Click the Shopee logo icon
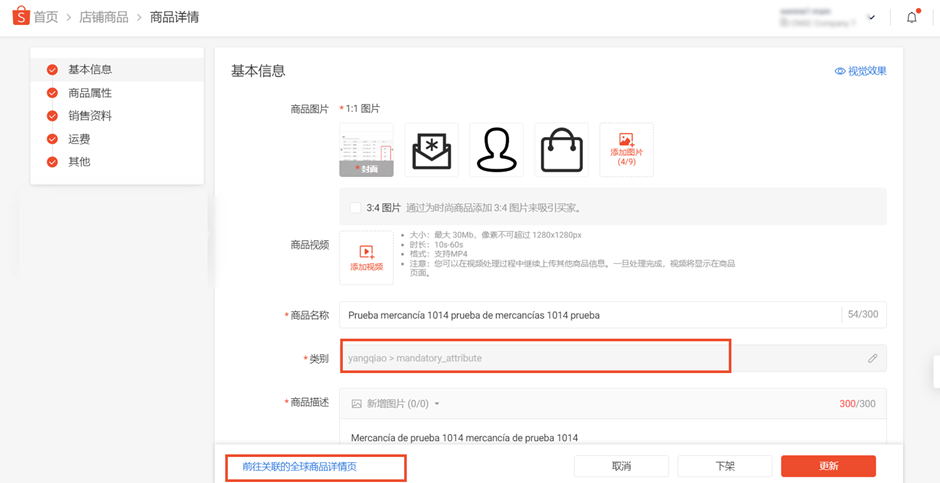 tap(21, 16)
